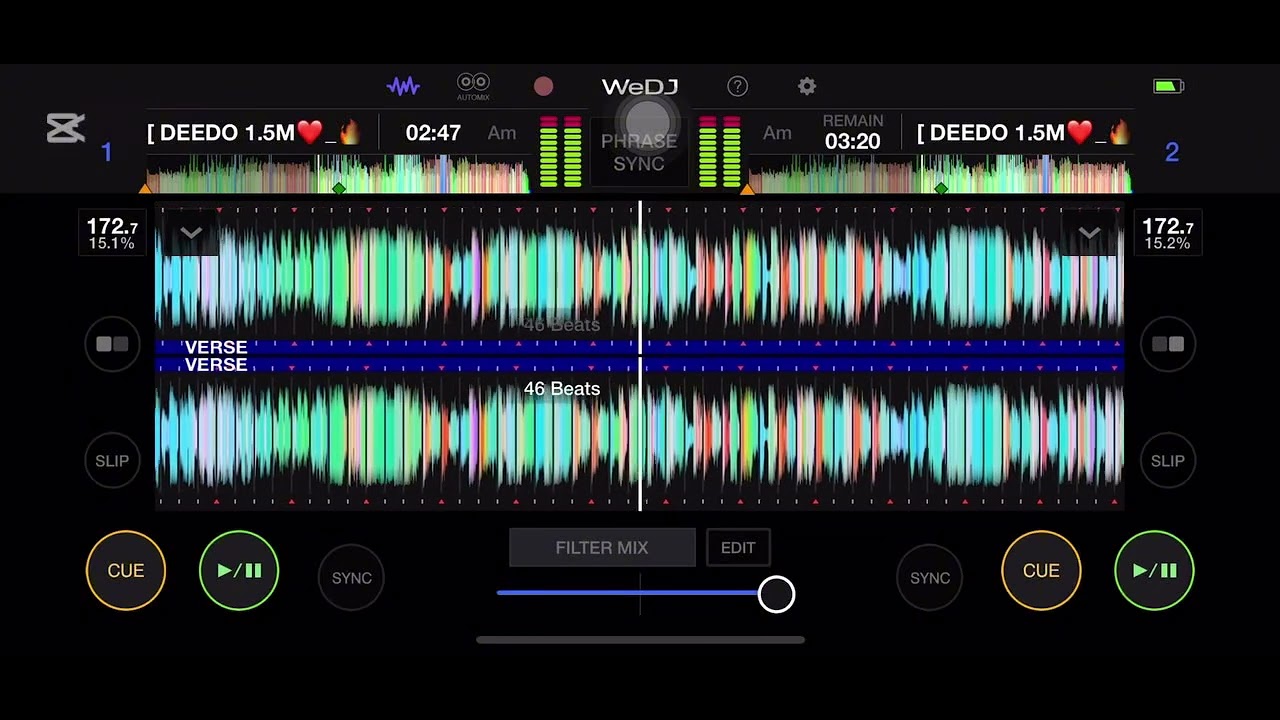Viewport: 1280px width, 720px height.
Task: Tap the iOS home indicator bar
Action: click(640, 640)
